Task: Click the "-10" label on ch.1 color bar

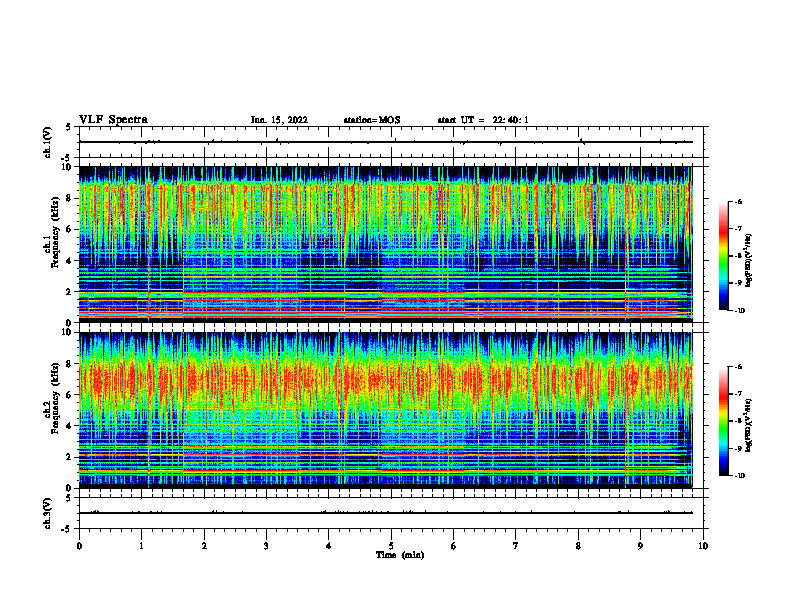Action: click(x=740, y=311)
